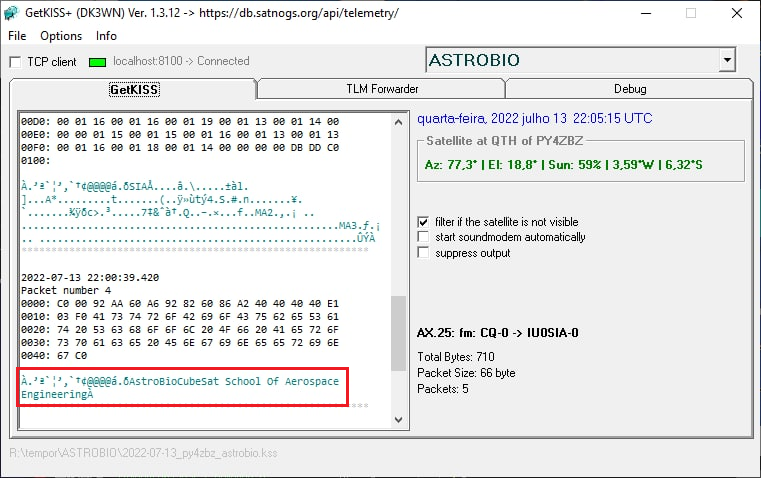Maximize the GetKISS+ window
761x478 pixels.
(691, 13)
